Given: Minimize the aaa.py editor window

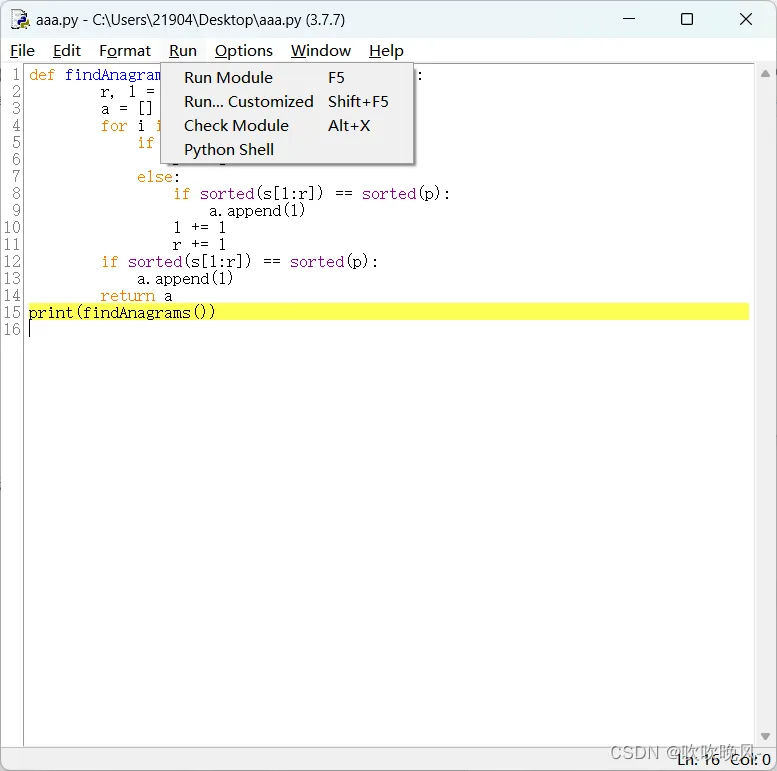Looking at the screenshot, I should tap(629, 19).
